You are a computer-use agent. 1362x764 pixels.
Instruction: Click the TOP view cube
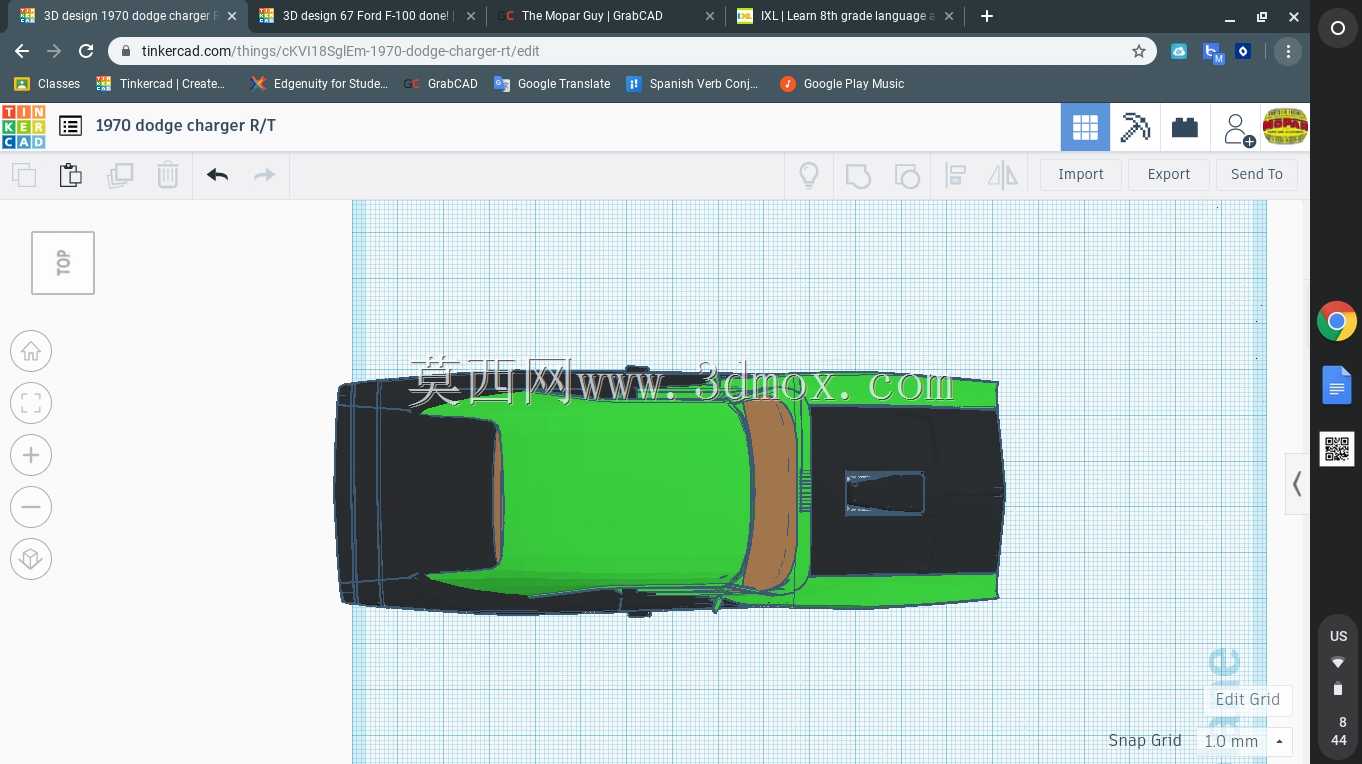pyautogui.click(x=63, y=263)
